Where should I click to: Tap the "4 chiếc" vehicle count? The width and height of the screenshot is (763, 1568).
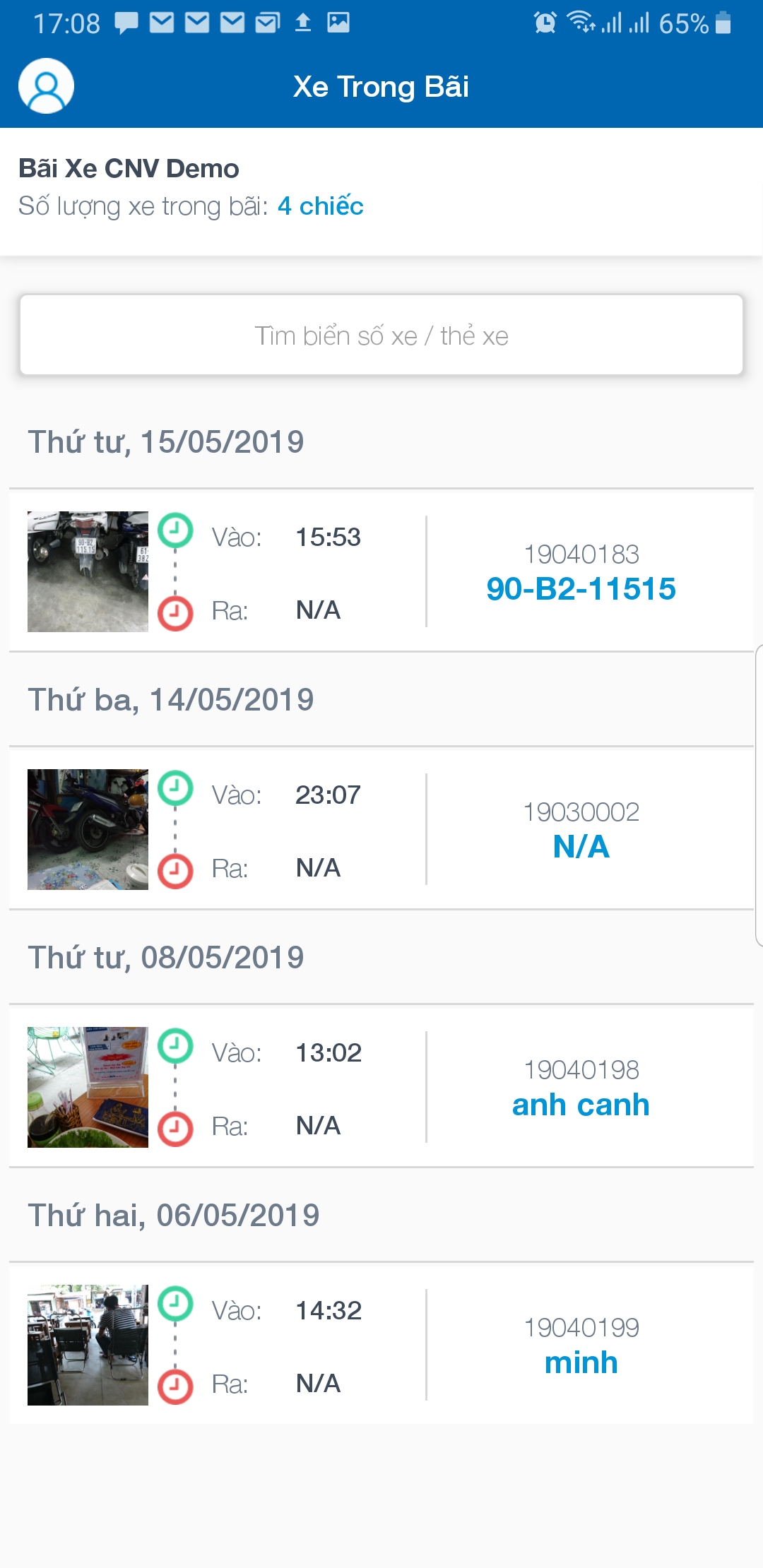[x=320, y=206]
